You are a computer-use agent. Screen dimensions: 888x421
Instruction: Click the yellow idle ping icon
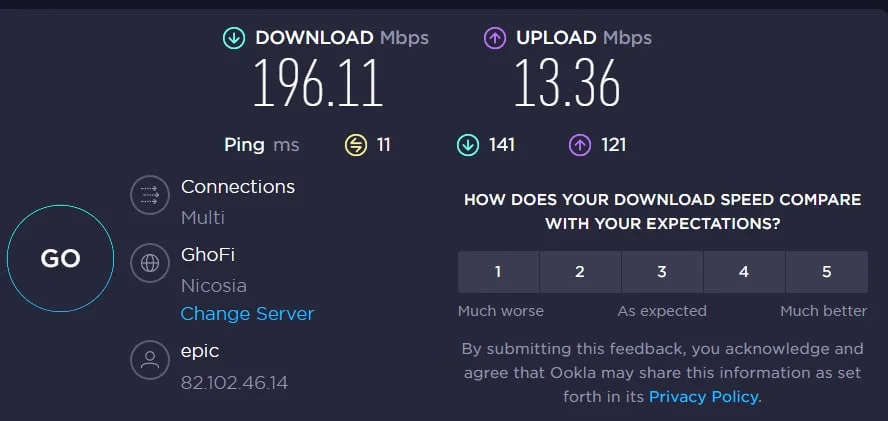355,145
